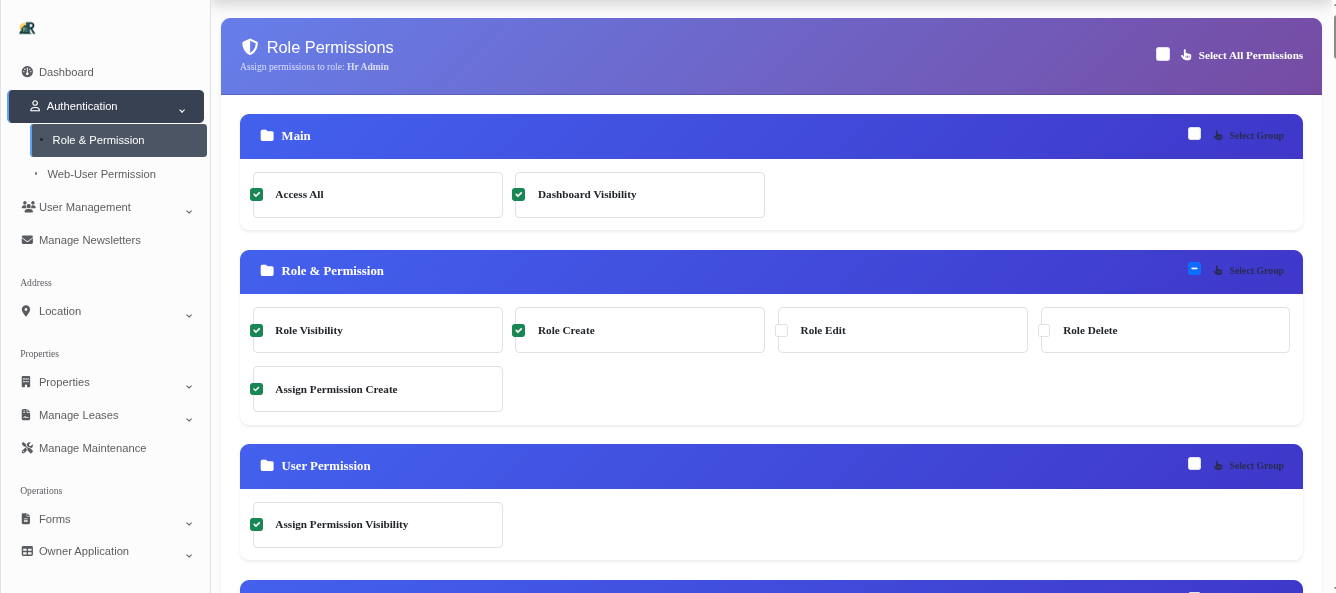Click the Dashboard gauge icon

[x=27, y=72]
